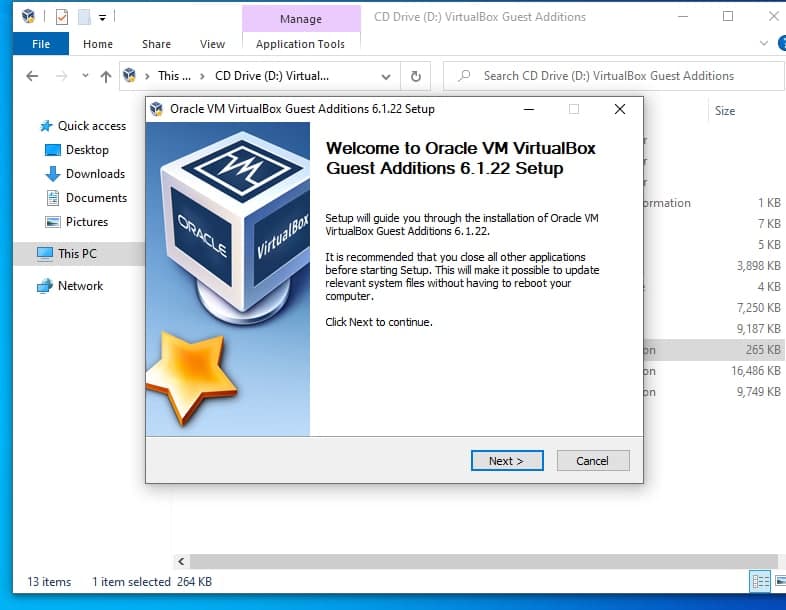Select file row with 265 KB
The image size is (786, 610).
pos(714,350)
